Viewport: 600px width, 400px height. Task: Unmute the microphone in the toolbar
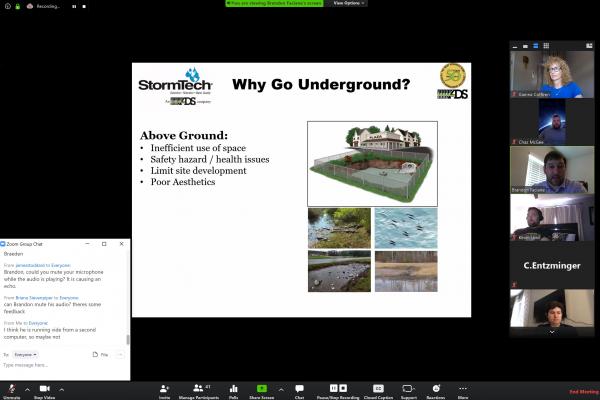(x=12, y=391)
